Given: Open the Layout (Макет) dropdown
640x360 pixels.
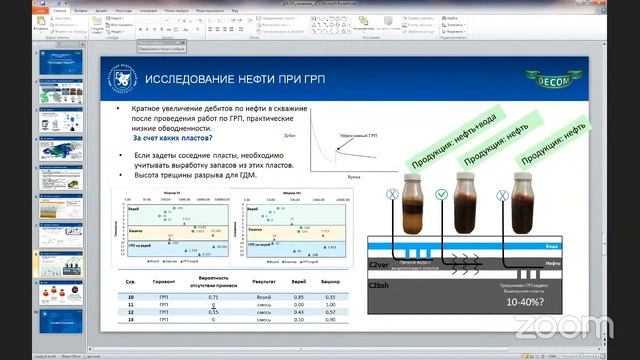Looking at the screenshot, I should tap(115, 18).
